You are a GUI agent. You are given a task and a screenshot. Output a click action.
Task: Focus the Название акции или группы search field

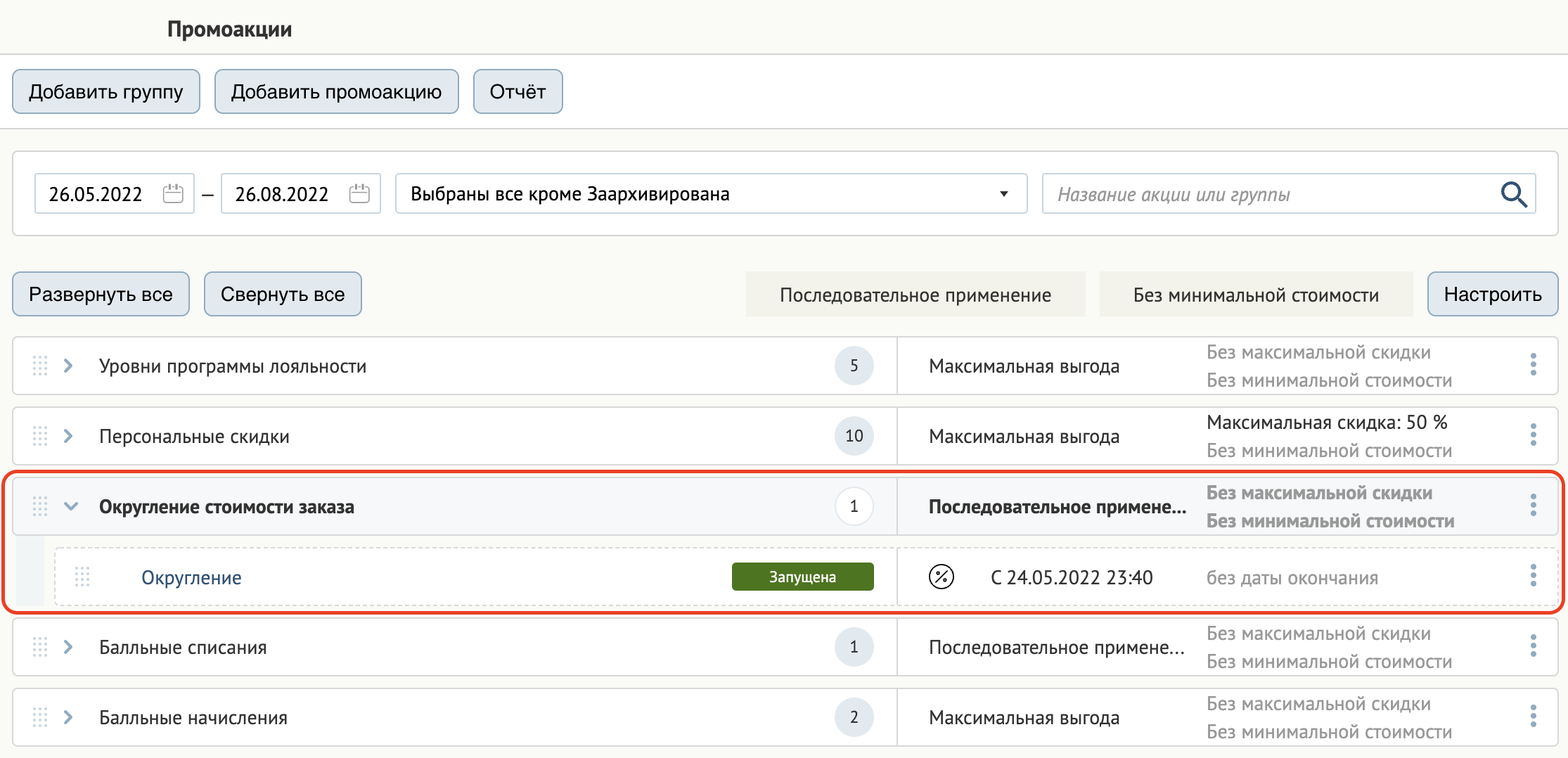click(x=1288, y=193)
